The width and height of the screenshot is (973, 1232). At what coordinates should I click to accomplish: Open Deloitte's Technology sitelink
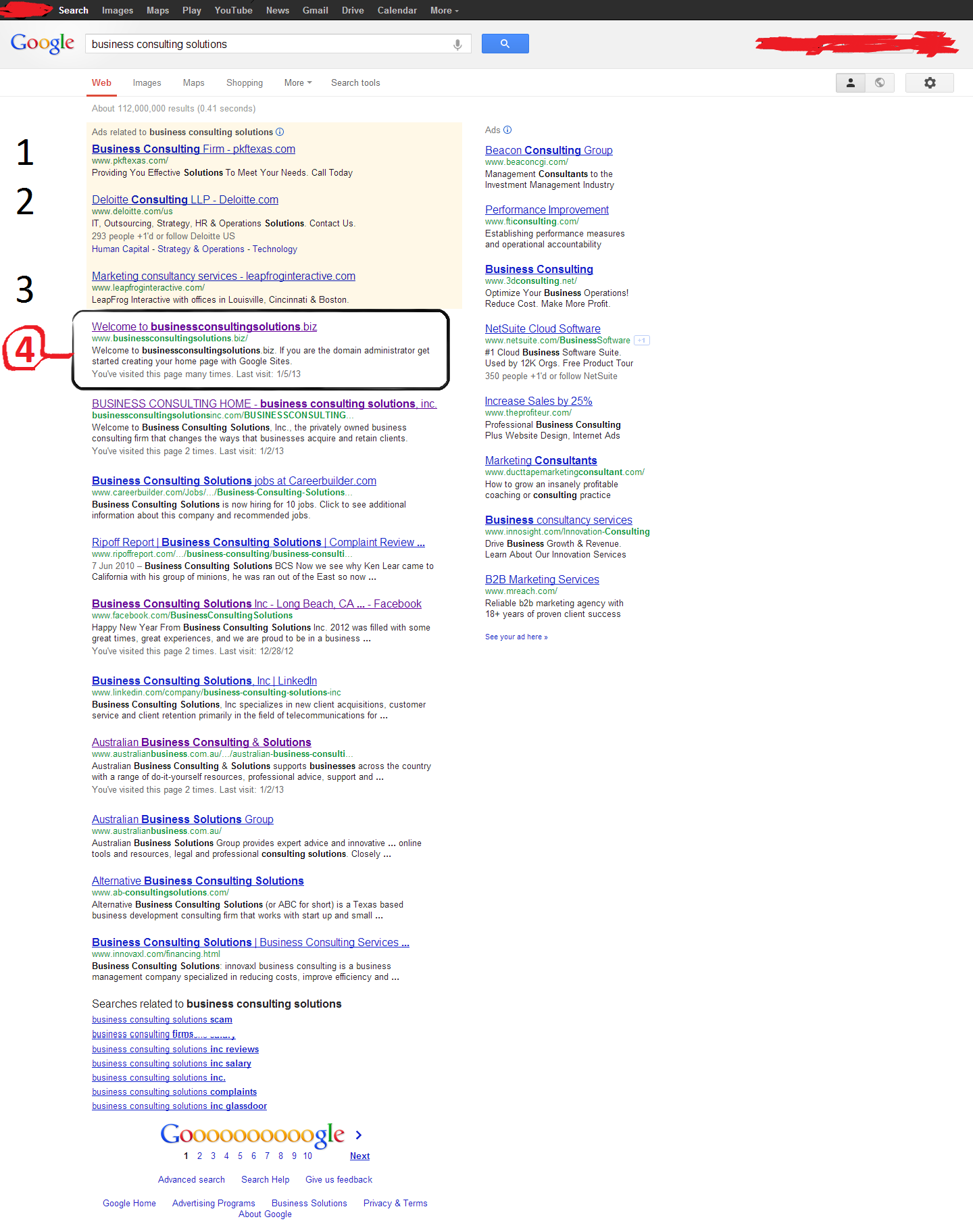[274, 249]
